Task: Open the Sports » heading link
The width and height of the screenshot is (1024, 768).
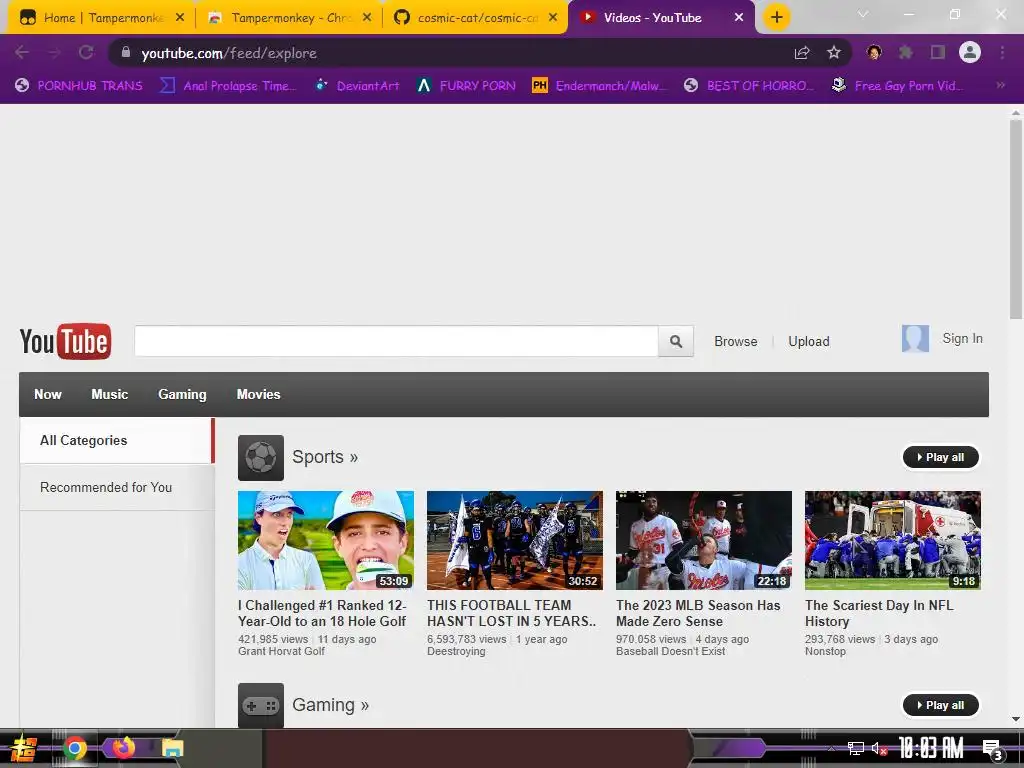Action: click(x=325, y=457)
